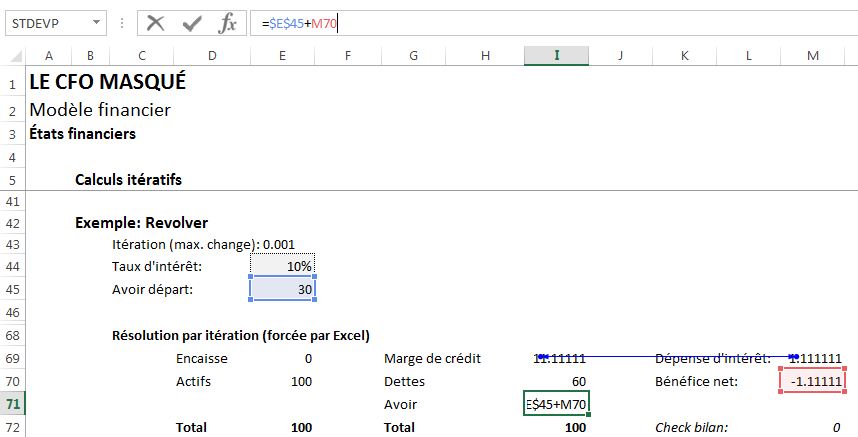The width and height of the screenshot is (858, 437).
Task: Click the 'Dépense d'intérêt:' label
Action: 713,359
